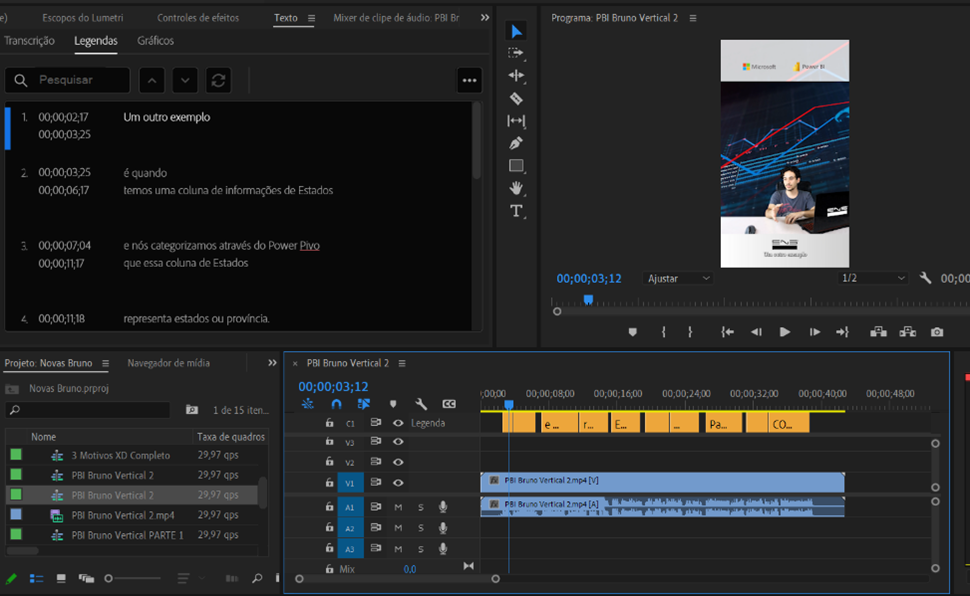Select the Hand tool
Screen dimensions: 970x596
pos(516,188)
